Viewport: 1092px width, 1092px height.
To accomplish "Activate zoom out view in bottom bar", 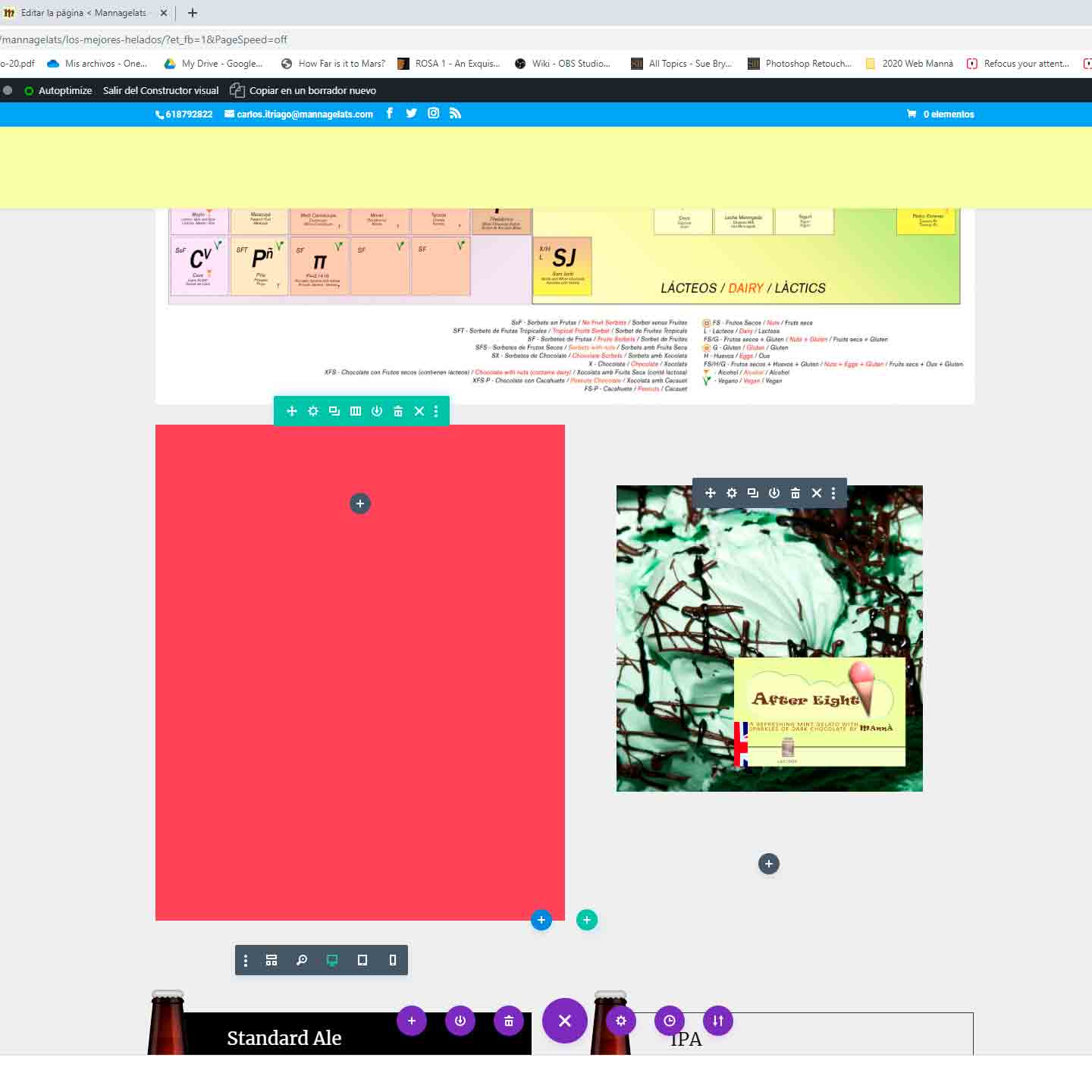I will tap(302, 960).
